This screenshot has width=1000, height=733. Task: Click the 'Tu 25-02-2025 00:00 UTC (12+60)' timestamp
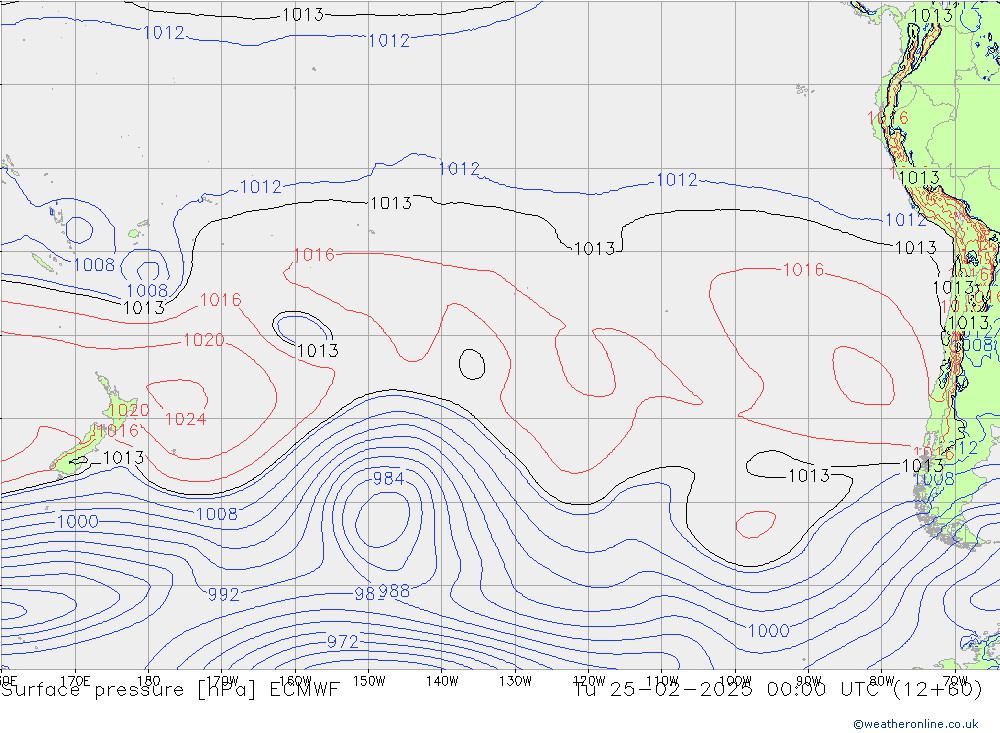(778, 690)
